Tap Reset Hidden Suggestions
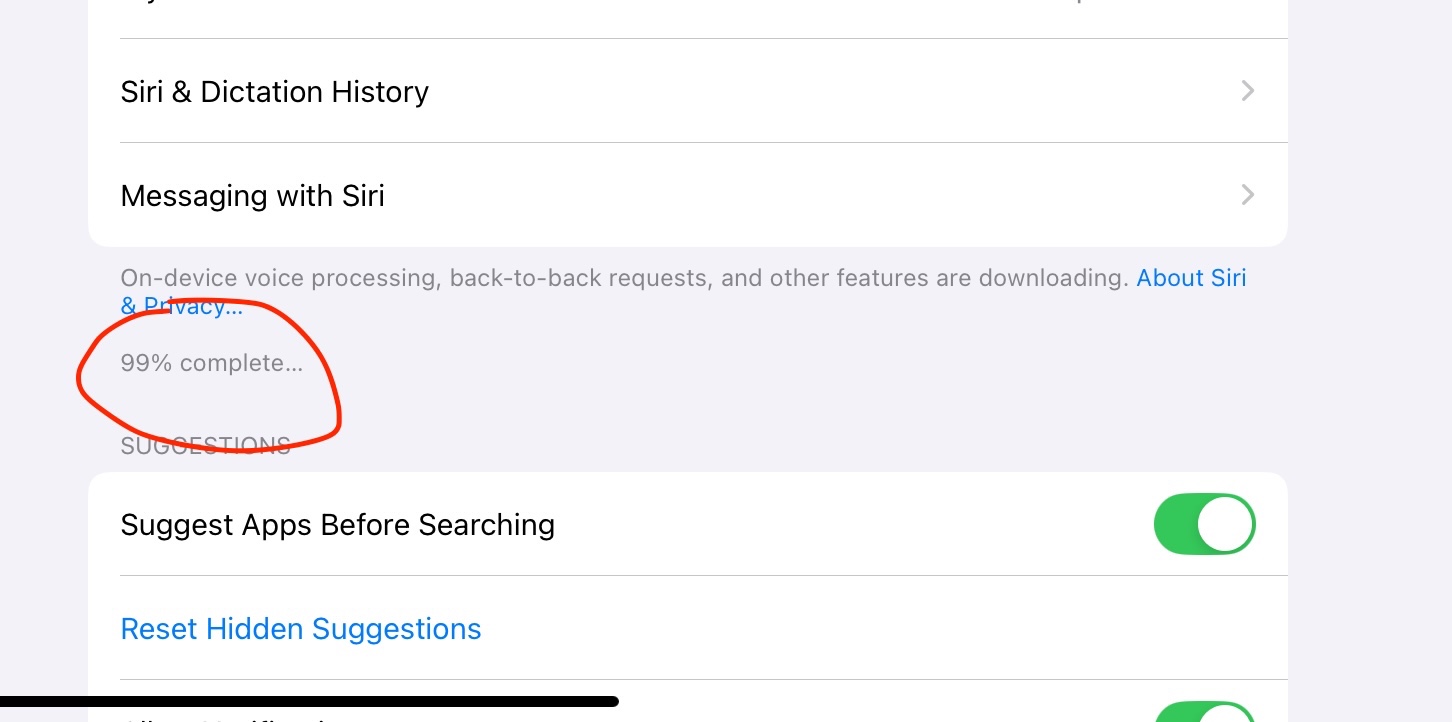This screenshot has height=722, width=1452. 301,629
